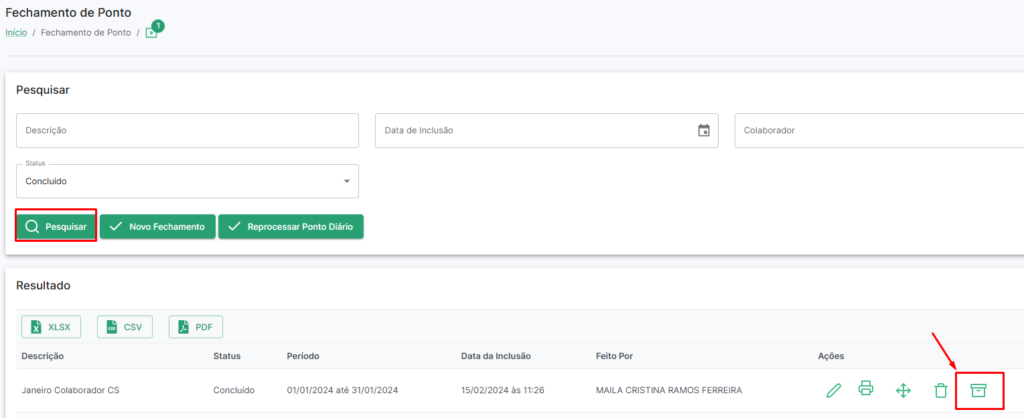
Task: Click inside the Data de Inclusão field
Action: [547, 131]
